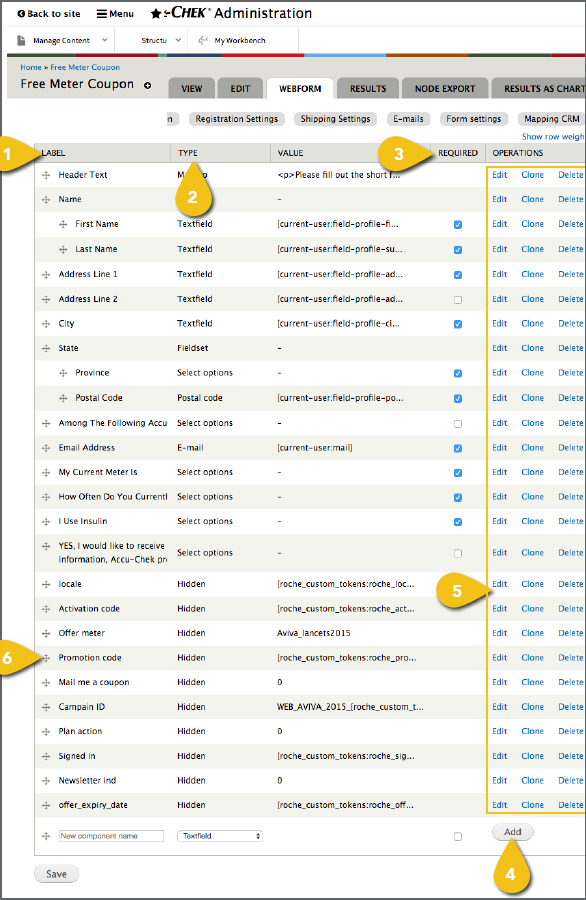Open the Shipping Settings sub-tab

tap(336, 119)
